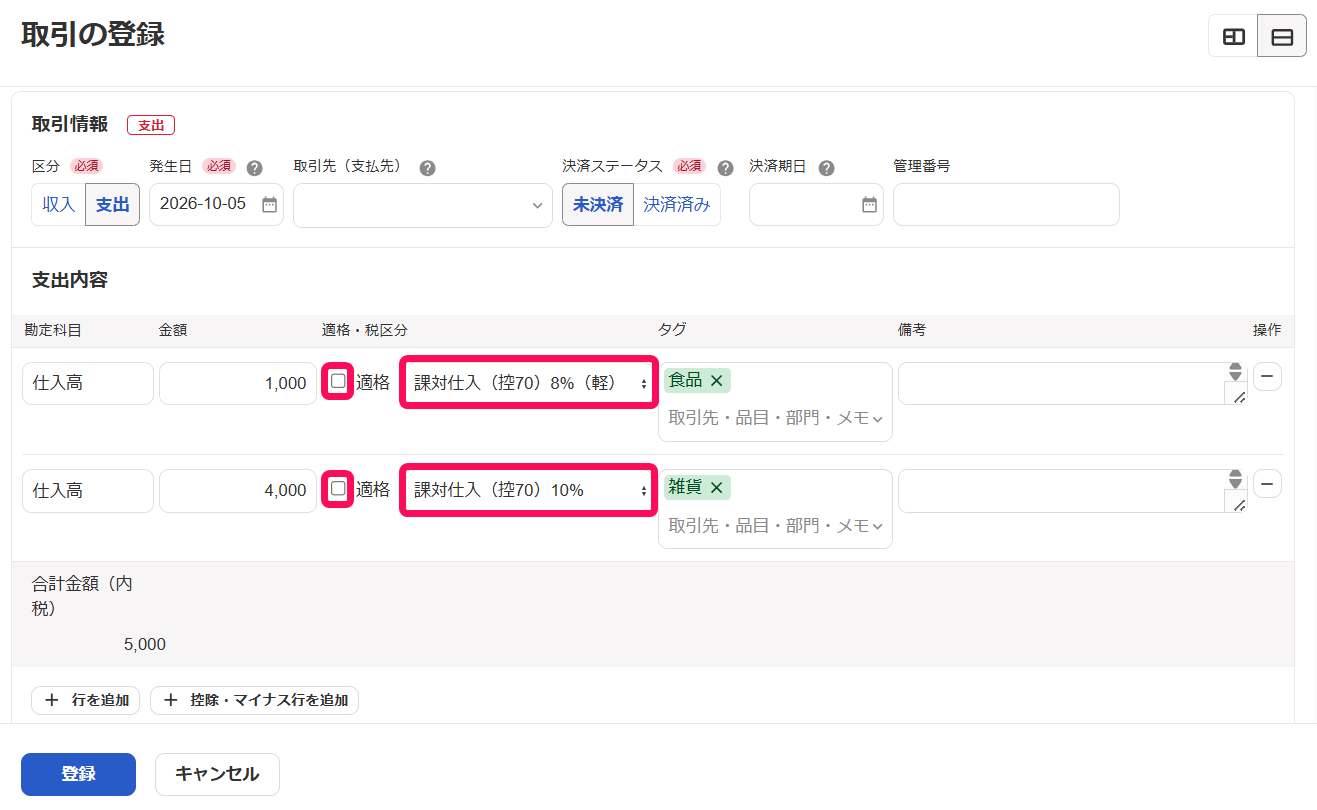
Task: Remove the 雑貨 tag
Action: point(716,488)
